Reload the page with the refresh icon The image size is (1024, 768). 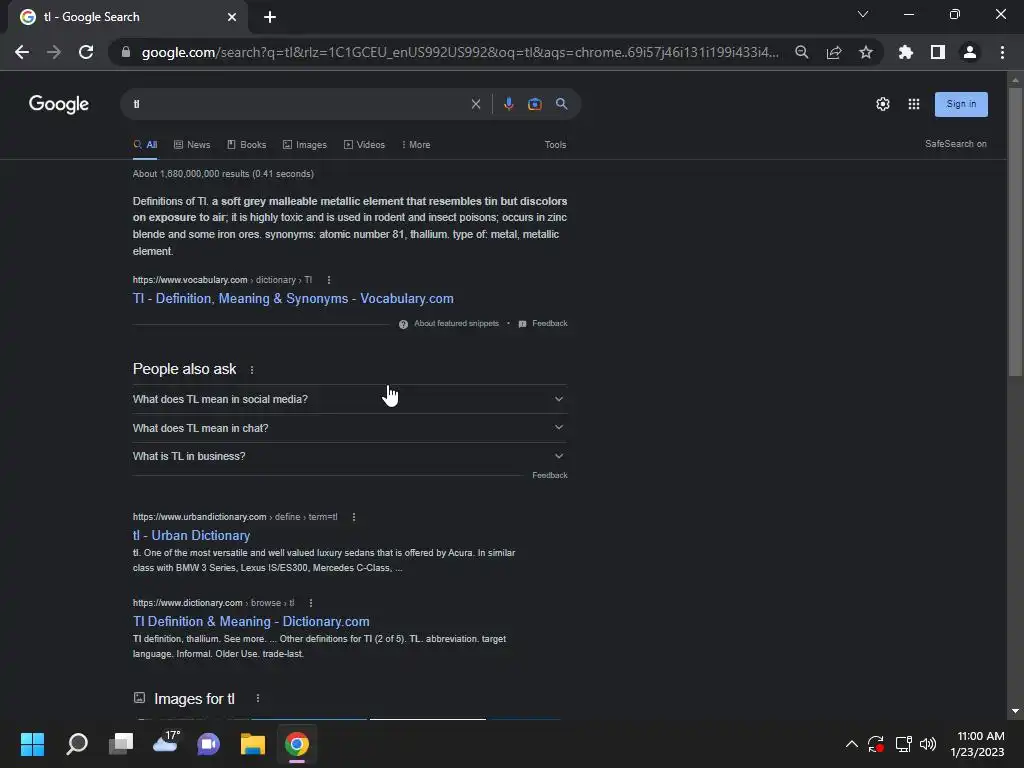[x=86, y=52]
